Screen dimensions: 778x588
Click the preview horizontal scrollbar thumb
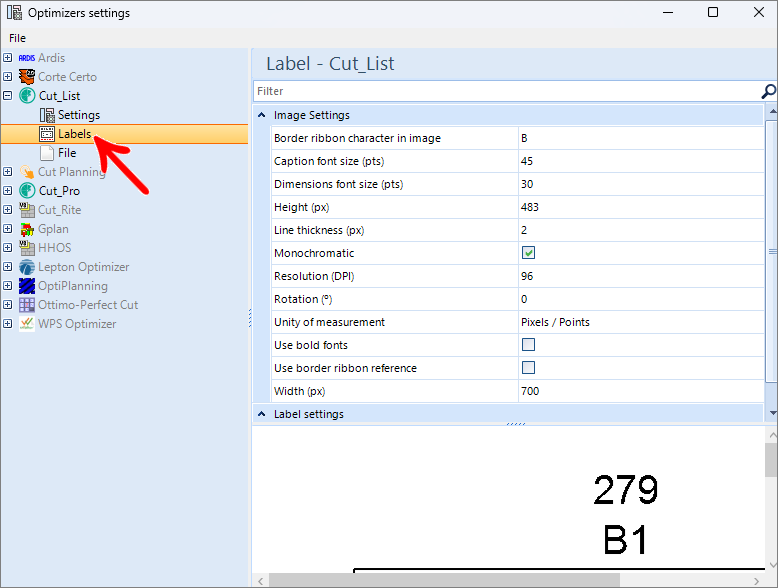444,580
